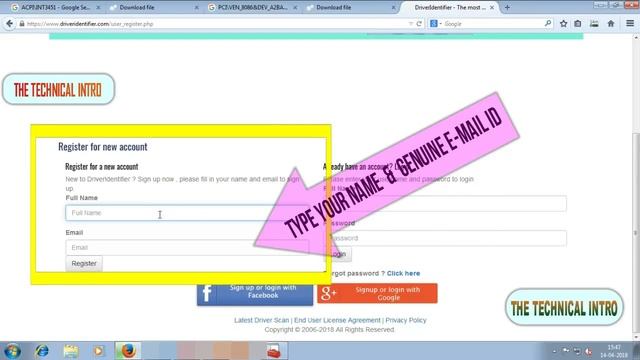This screenshot has width=640, height=360.
Task: Open the bookmarks list clipboard icon
Action: [578, 24]
